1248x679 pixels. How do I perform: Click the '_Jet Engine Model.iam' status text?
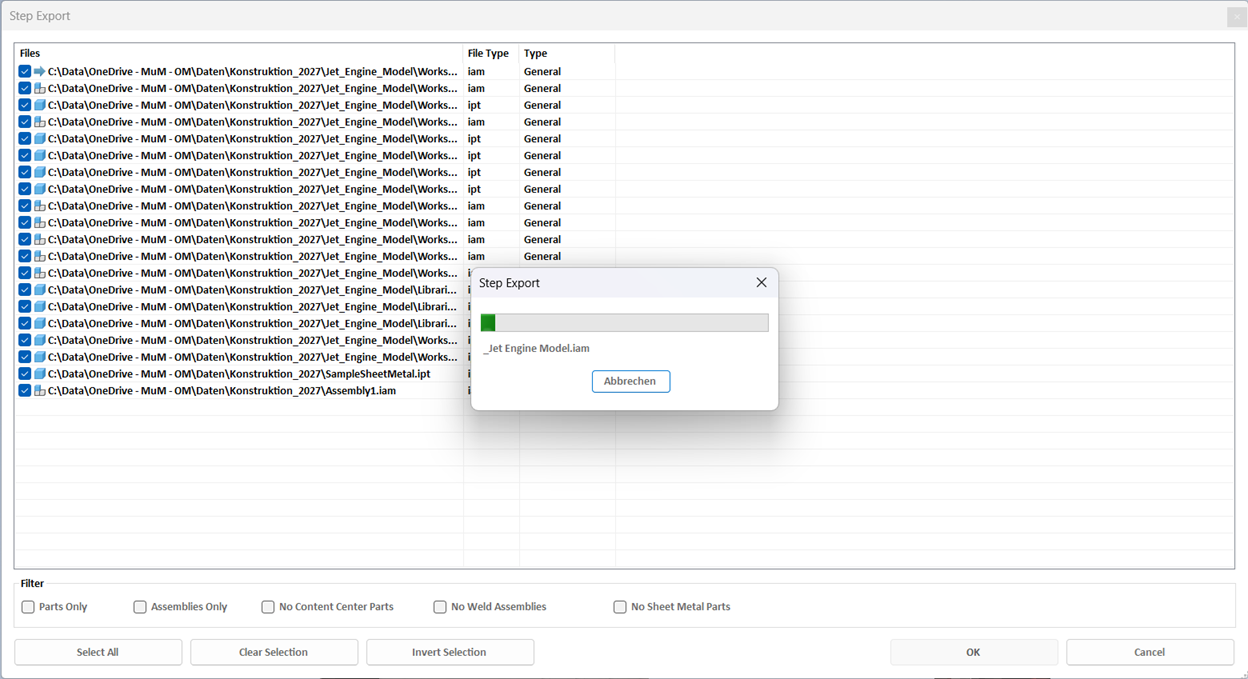click(x=536, y=348)
